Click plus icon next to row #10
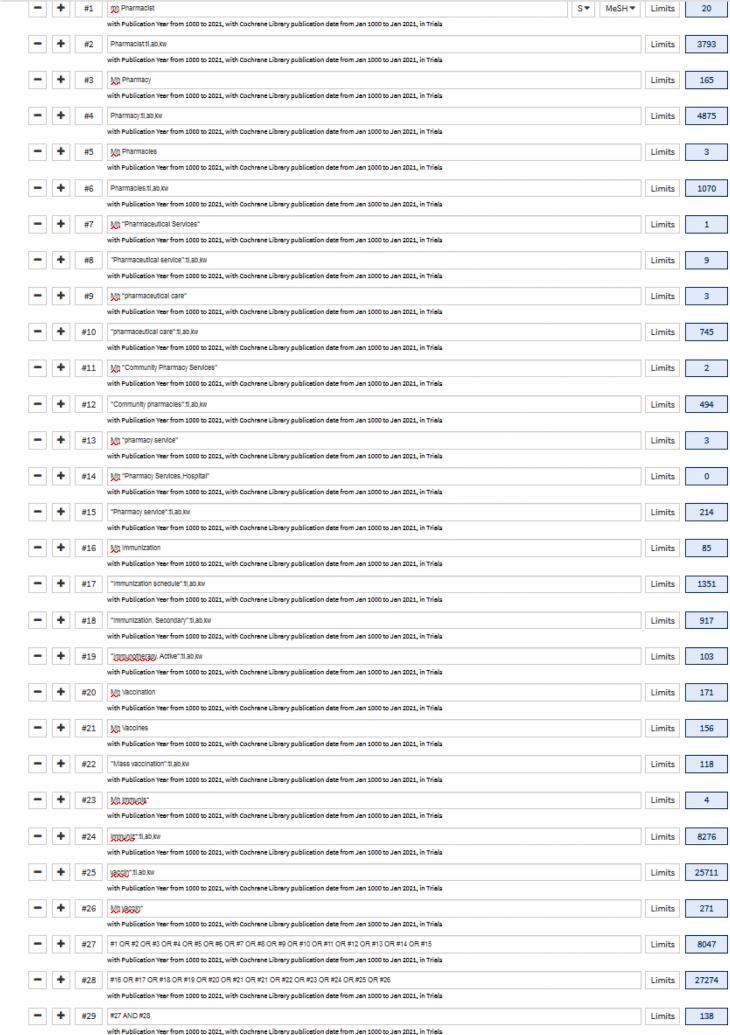The image size is (730, 1035). [59, 333]
